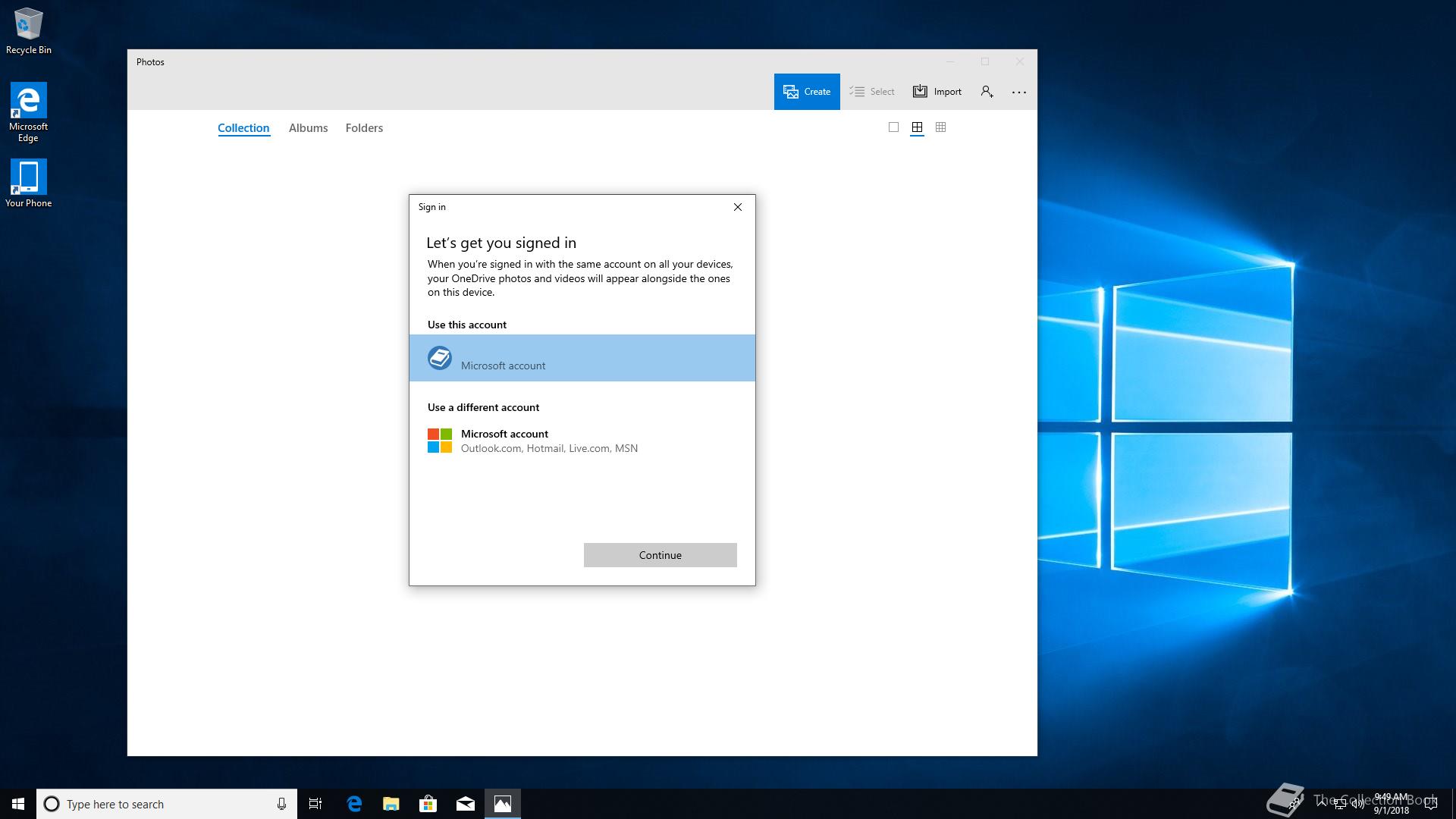Select the small grid view icon
Image resolution: width=1456 pixels, height=819 pixels.
tap(940, 127)
